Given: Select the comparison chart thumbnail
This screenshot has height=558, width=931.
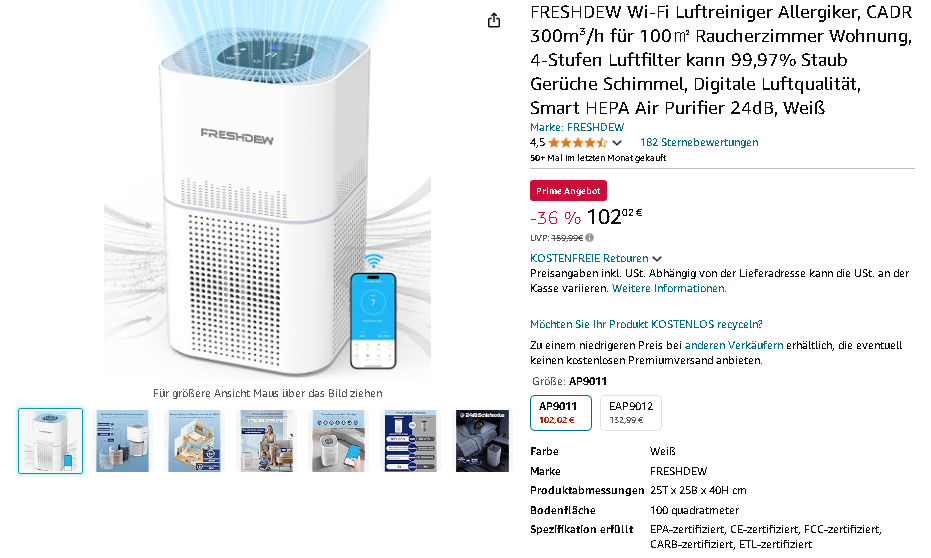Looking at the screenshot, I should point(410,440).
